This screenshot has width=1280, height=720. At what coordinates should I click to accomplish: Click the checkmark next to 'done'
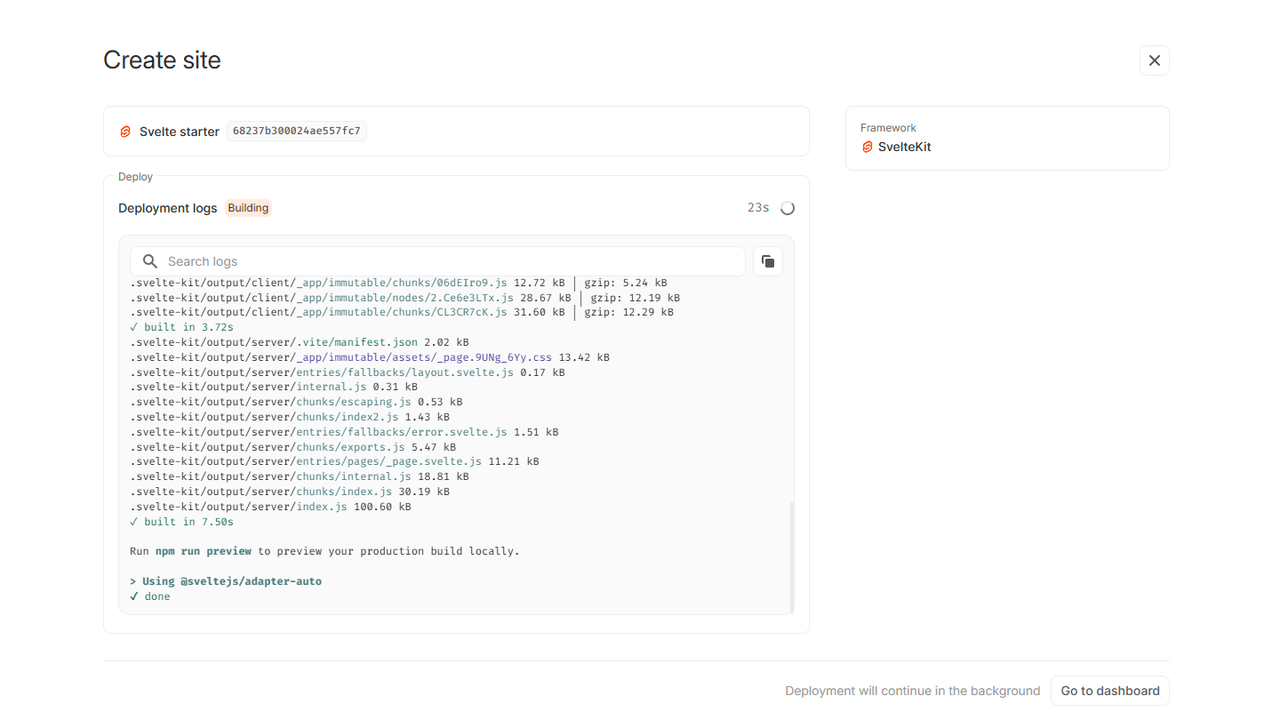pos(134,597)
